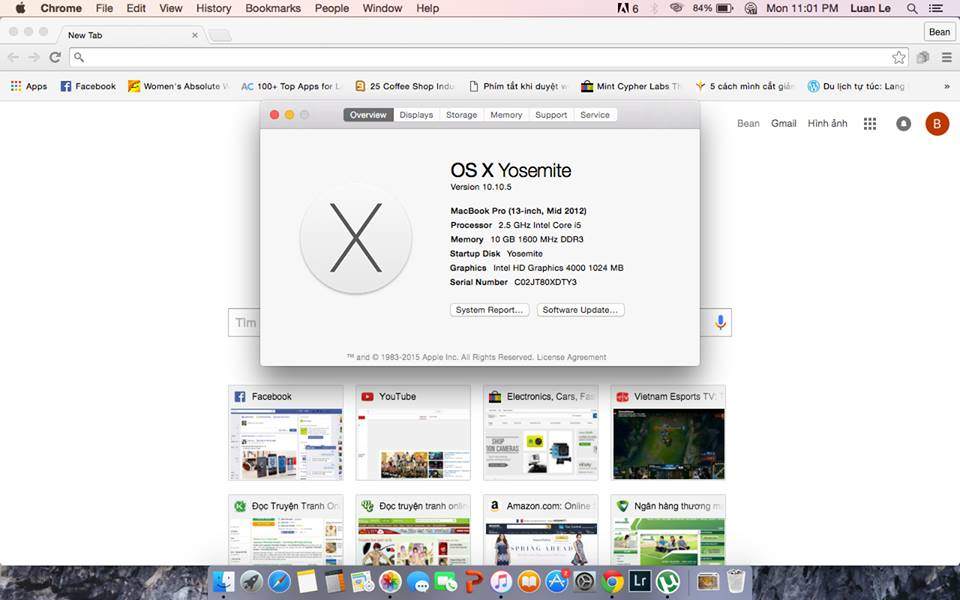The width and height of the screenshot is (960, 600).
Task: Open the Google apps grid icon
Action: click(x=870, y=124)
